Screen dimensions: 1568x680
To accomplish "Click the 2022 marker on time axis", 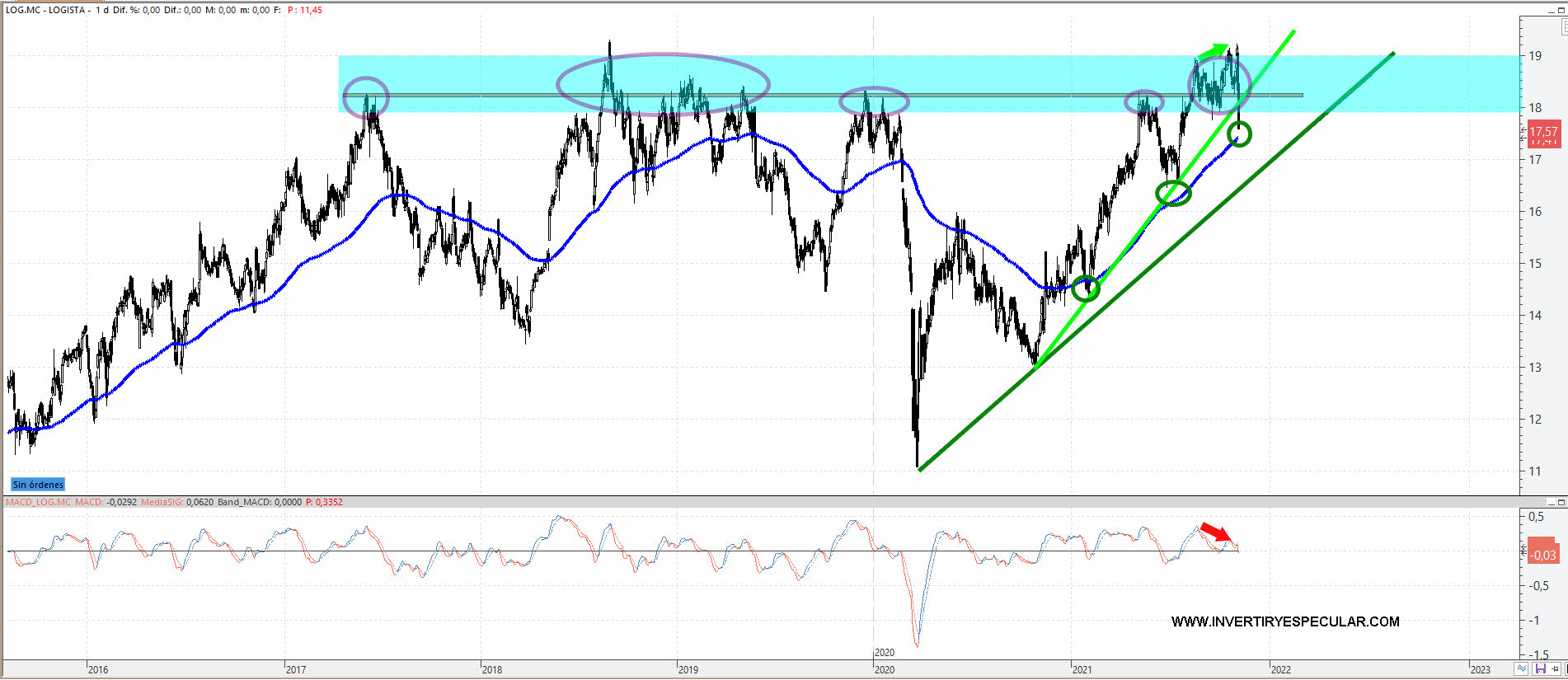I will [1280, 669].
